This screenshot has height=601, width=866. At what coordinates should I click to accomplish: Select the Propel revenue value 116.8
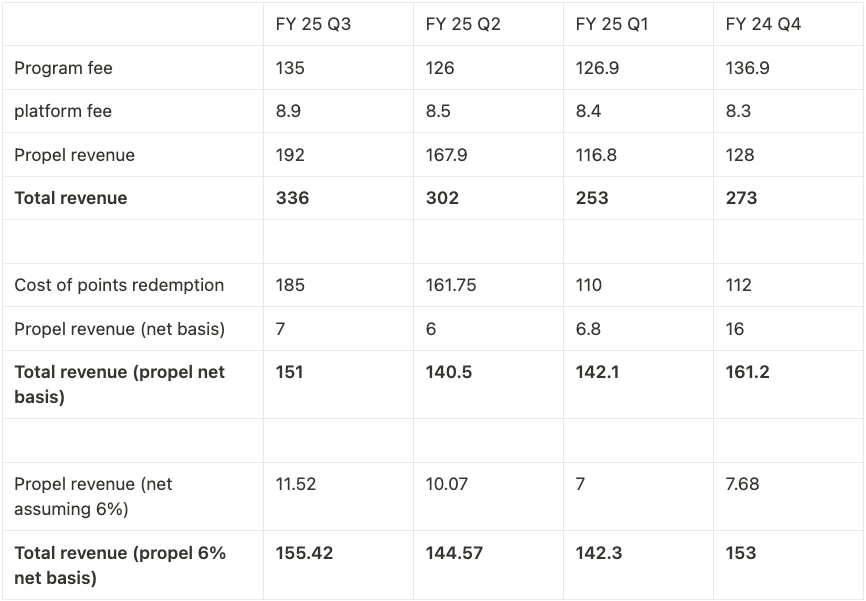[597, 155]
